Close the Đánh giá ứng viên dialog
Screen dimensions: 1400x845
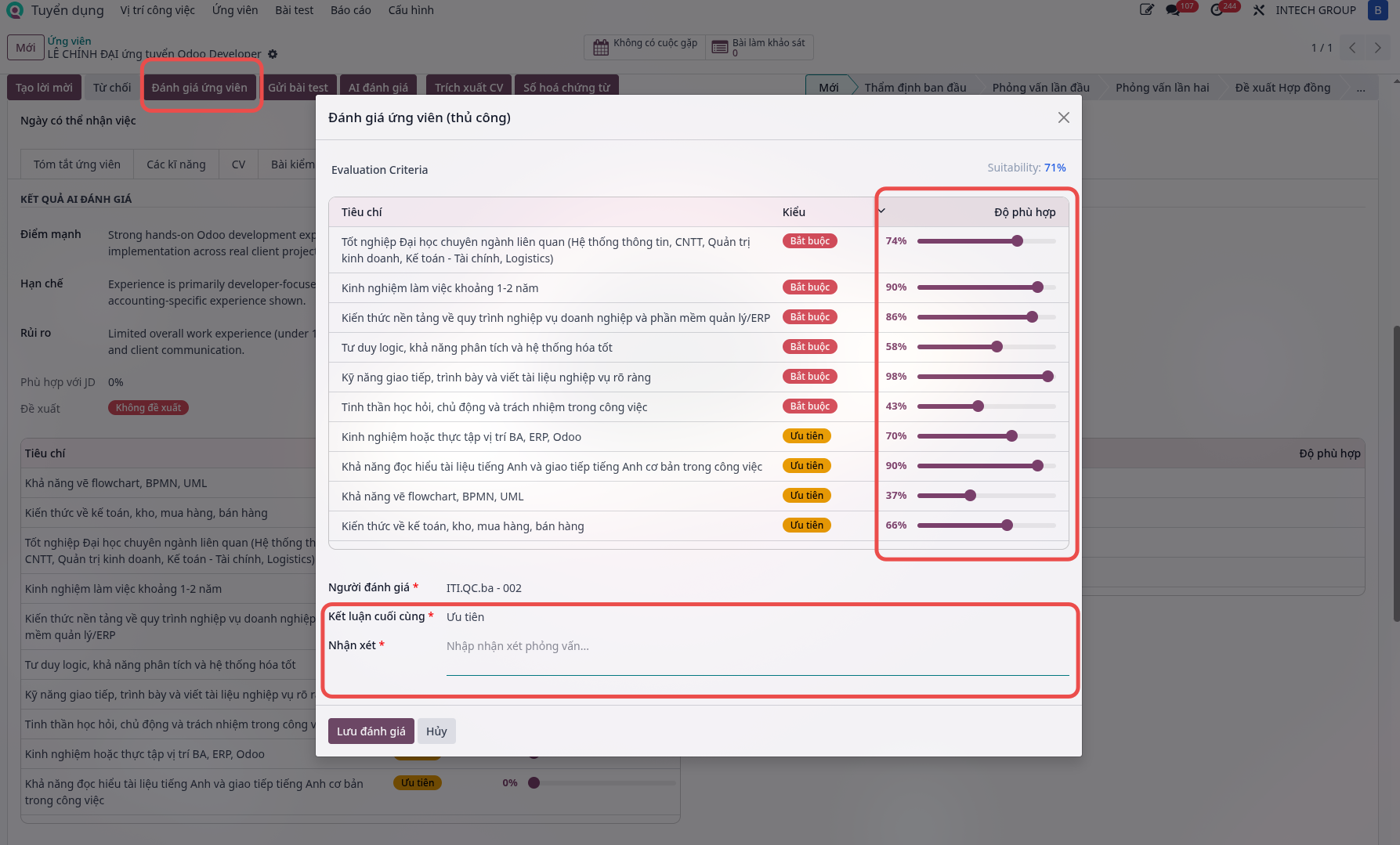click(x=1063, y=117)
